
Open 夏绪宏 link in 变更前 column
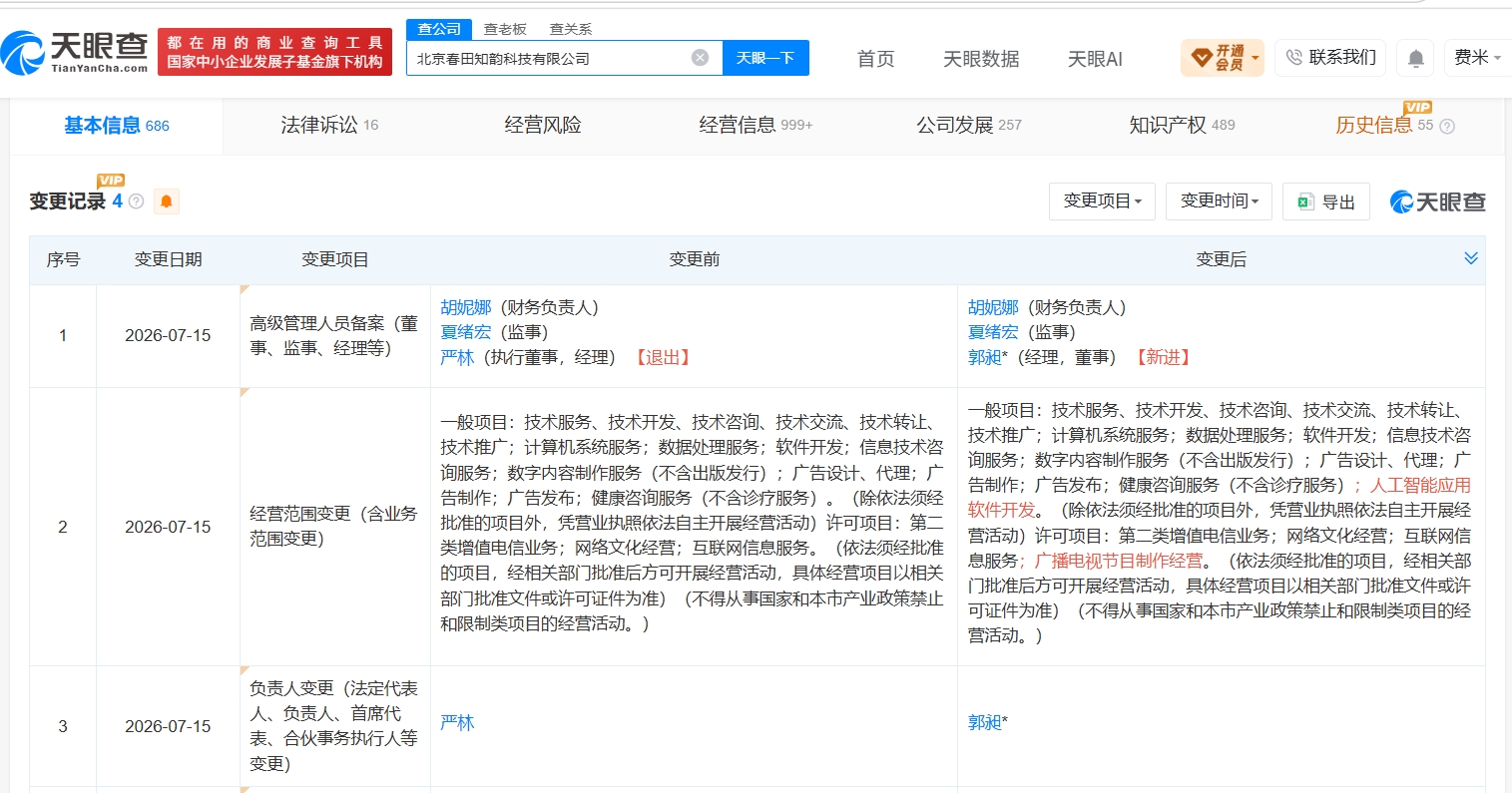[466, 332]
